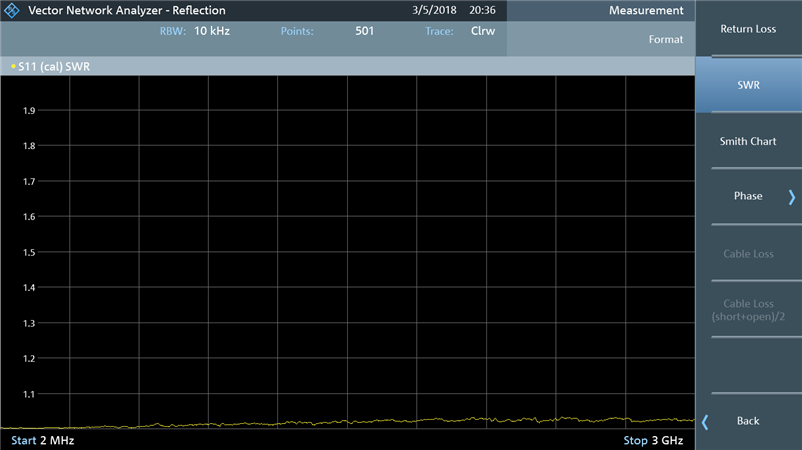Click the 1.5 y-axis scale label
This screenshot has height=450, width=802.
pos(29,252)
